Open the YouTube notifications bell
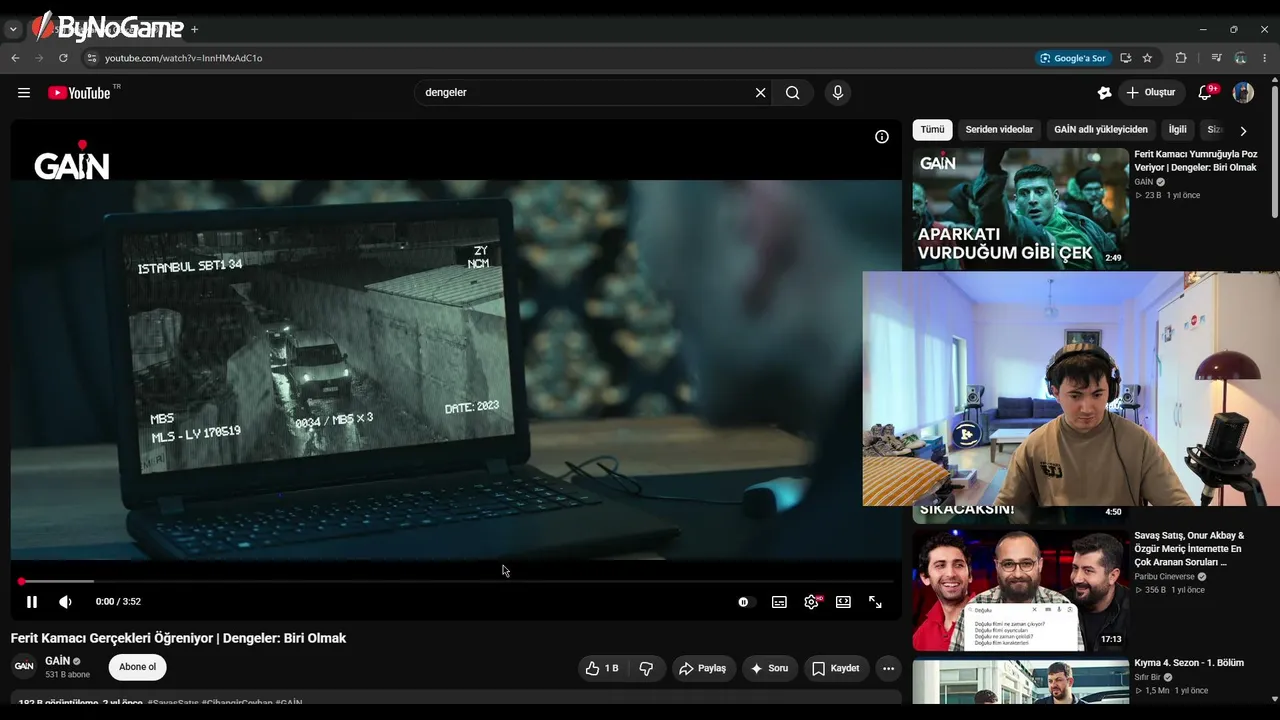1280x720 pixels. coord(1206,93)
